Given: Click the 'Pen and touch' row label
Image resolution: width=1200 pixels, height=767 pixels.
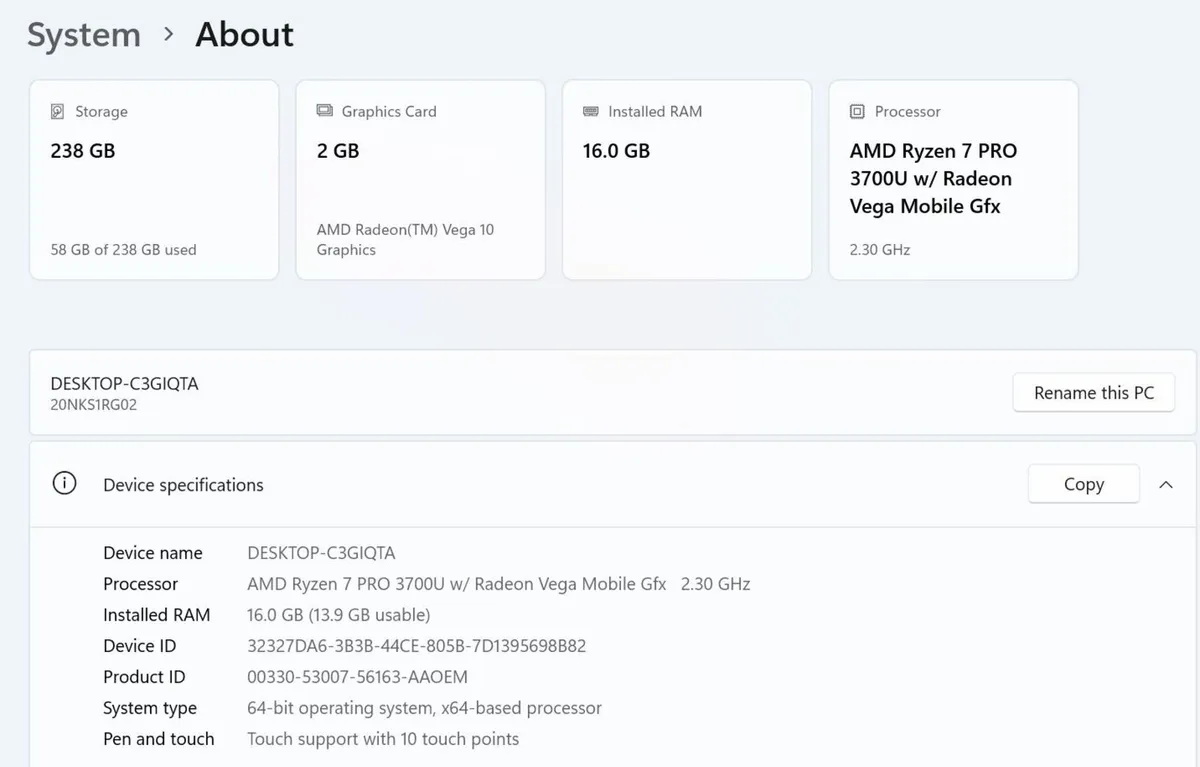Looking at the screenshot, I should (x=159, y=739).
